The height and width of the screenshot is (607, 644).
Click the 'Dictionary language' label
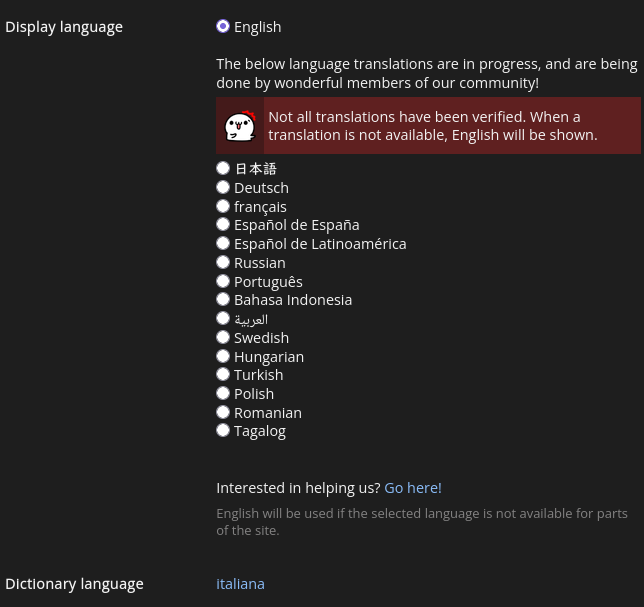pos(74,584)
